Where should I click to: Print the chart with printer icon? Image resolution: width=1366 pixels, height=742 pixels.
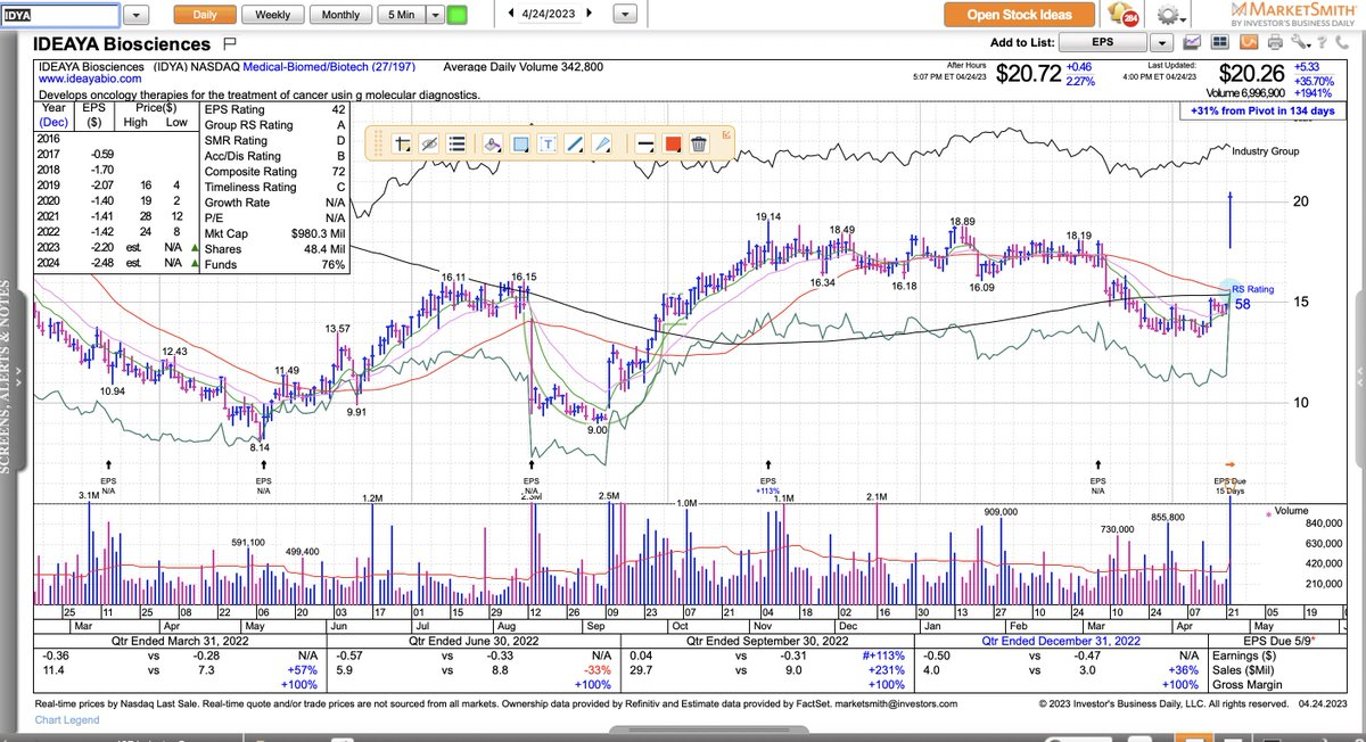(1275, 42)
